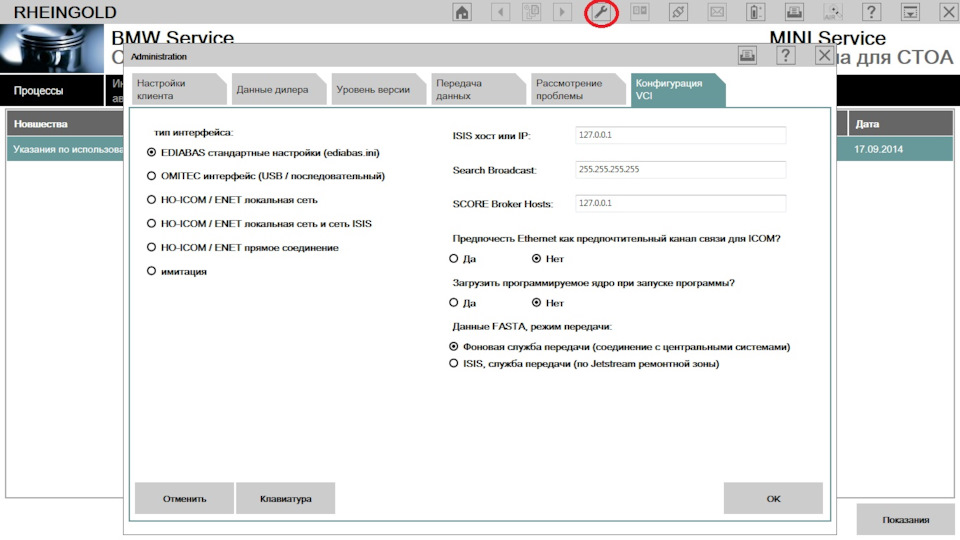Viewport: 960px width, 540px height.
Task: Close the Administration dialog
Action: point(824,56)
